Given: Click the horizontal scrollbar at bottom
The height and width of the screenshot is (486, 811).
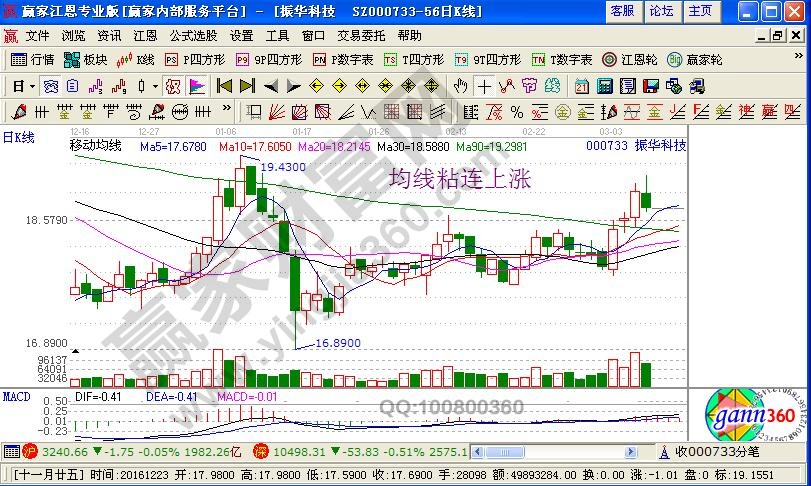Looking at the screenshot, I should [x=560, y=451].
